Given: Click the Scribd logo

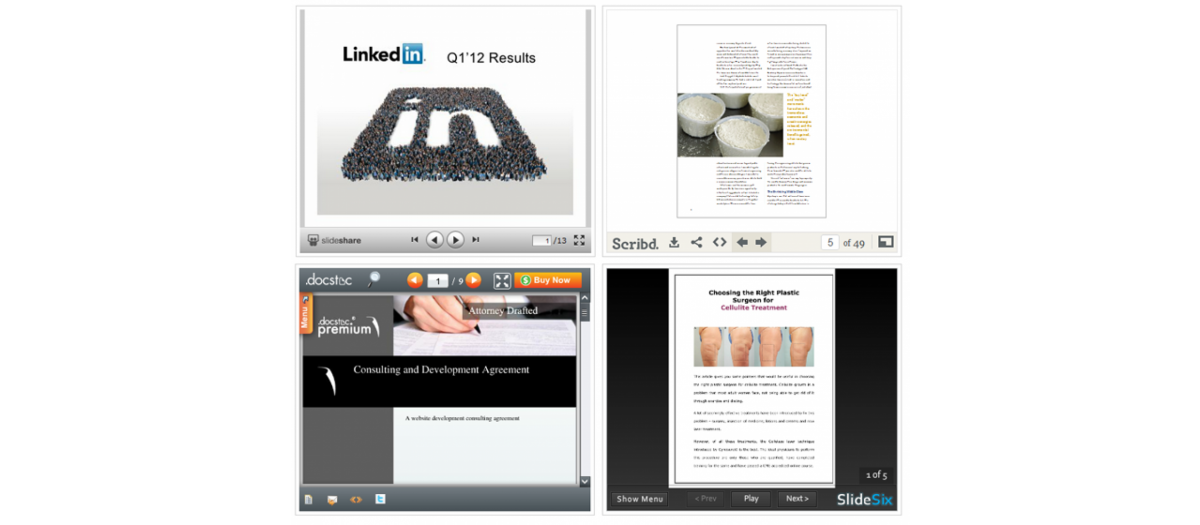Looking at the screenshot, I should coord(635,243).
